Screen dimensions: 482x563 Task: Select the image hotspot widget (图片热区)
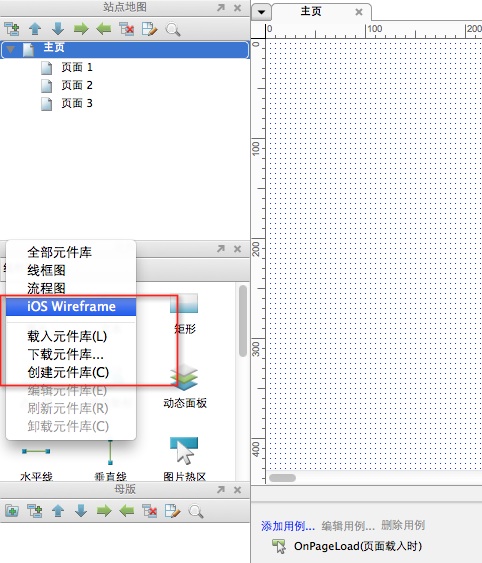click(184, 459)
